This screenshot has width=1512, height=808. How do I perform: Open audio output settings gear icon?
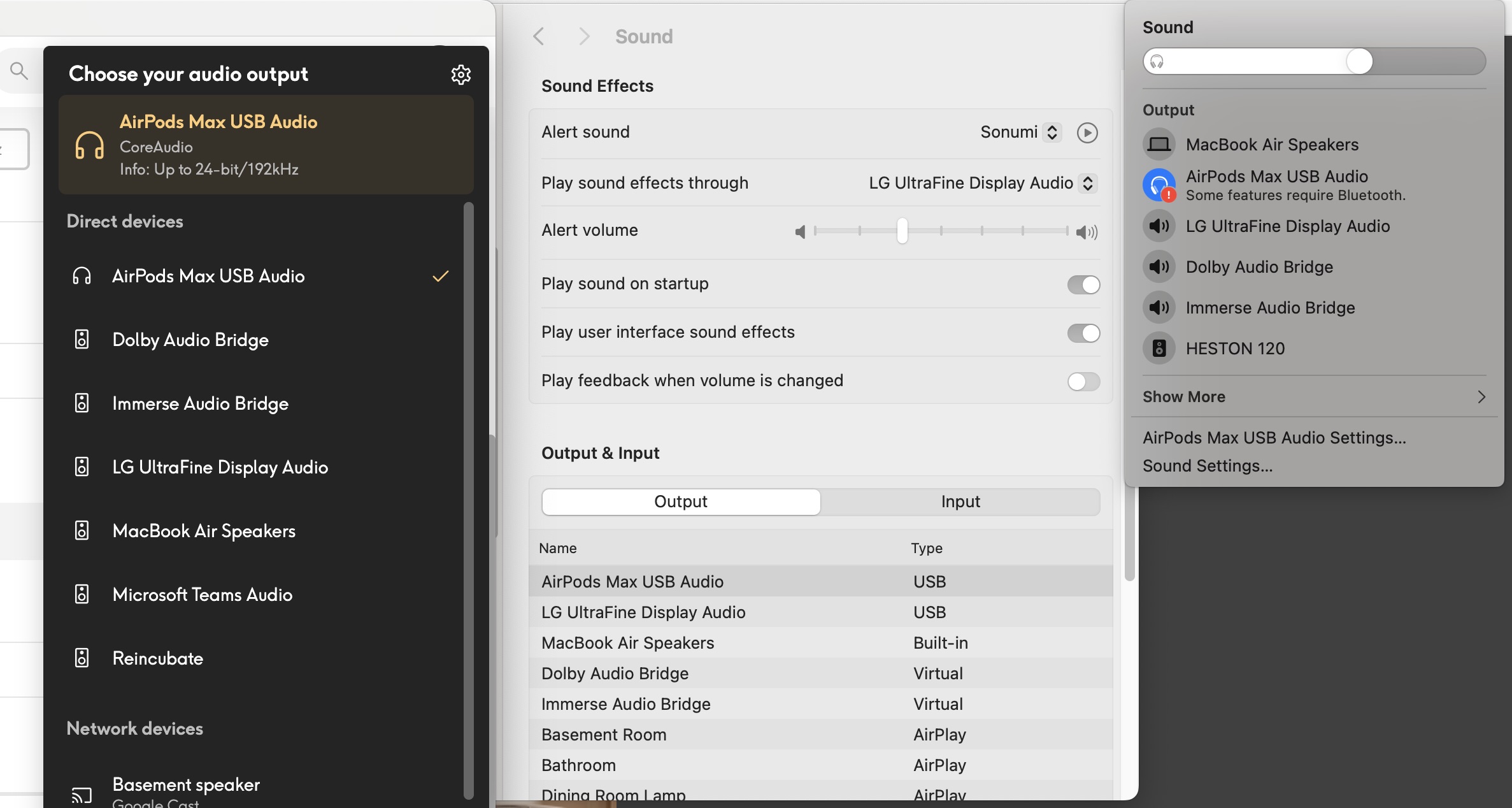(x=460, y=75)
